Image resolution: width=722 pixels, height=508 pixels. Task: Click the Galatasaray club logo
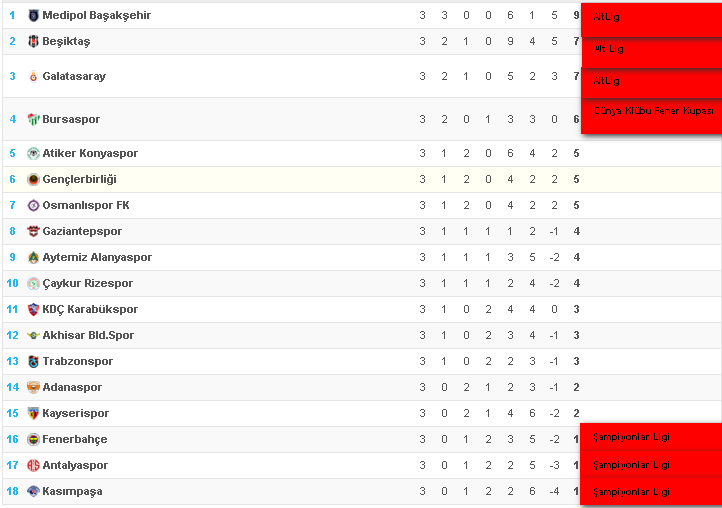click(x=33, y=76)
